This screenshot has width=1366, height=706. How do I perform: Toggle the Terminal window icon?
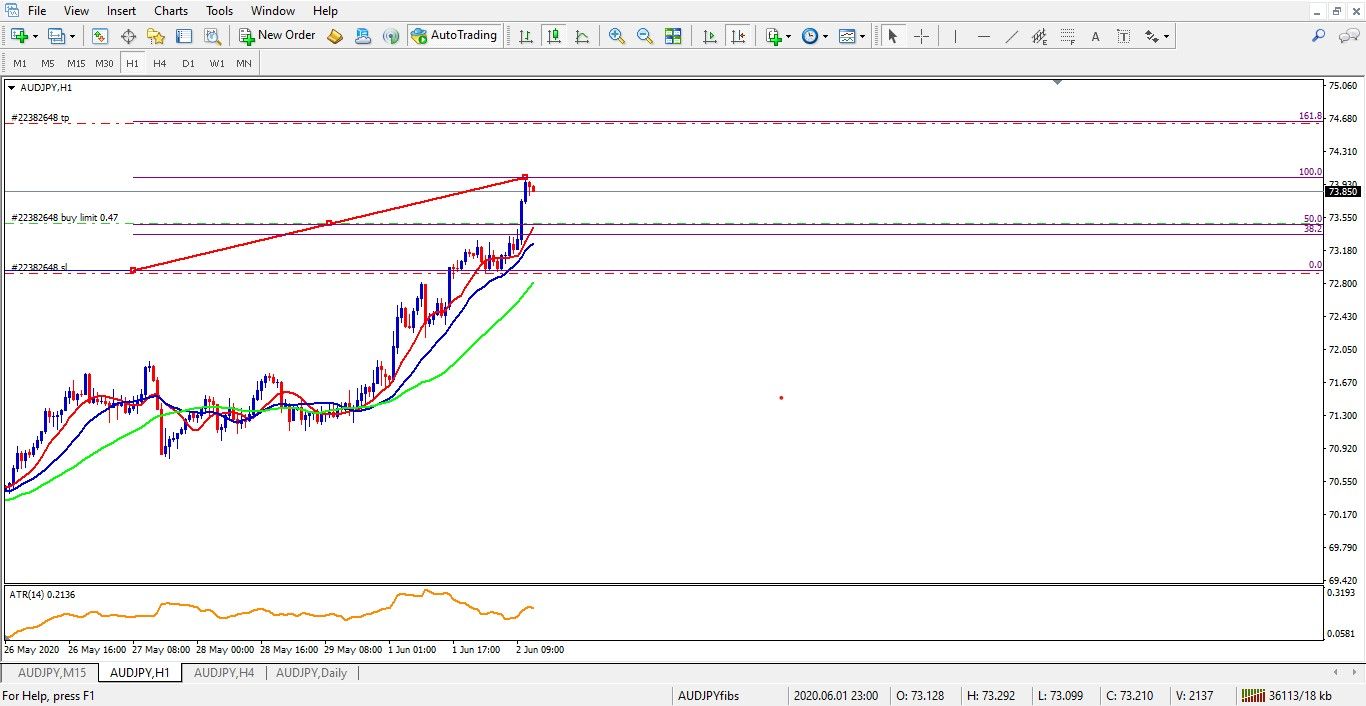click(184, 36)
